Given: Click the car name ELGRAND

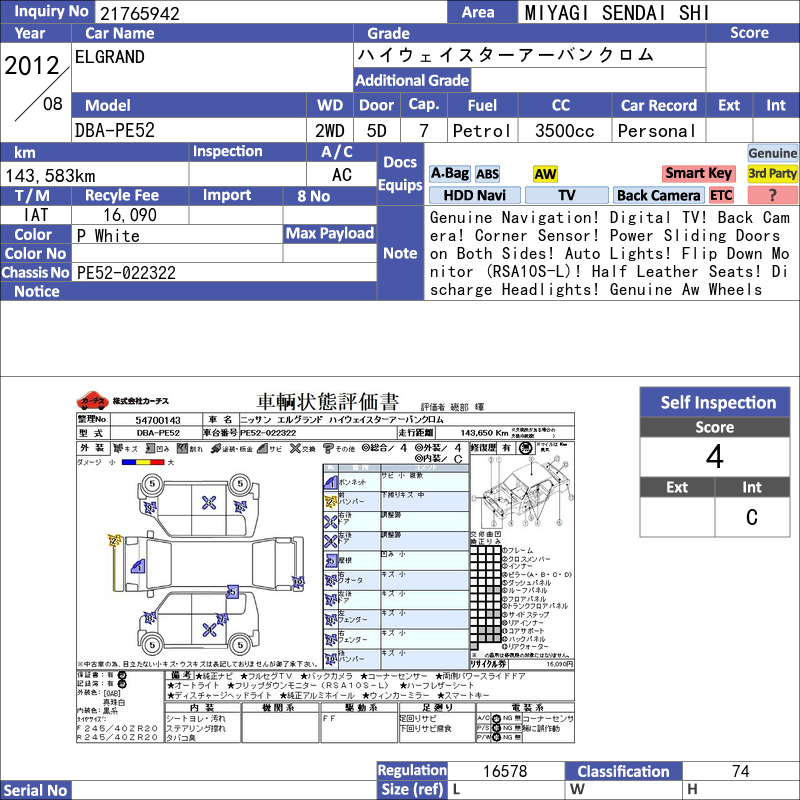Looking at the screenshot, I should click(x=110, y=57).
